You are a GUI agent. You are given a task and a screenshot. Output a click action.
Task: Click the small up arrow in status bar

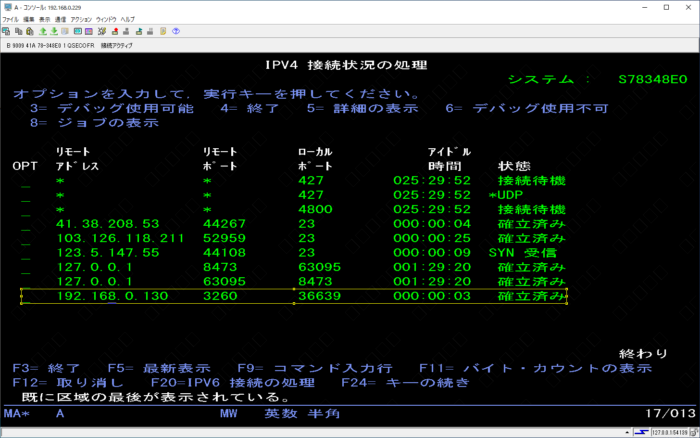click(627, 433)
